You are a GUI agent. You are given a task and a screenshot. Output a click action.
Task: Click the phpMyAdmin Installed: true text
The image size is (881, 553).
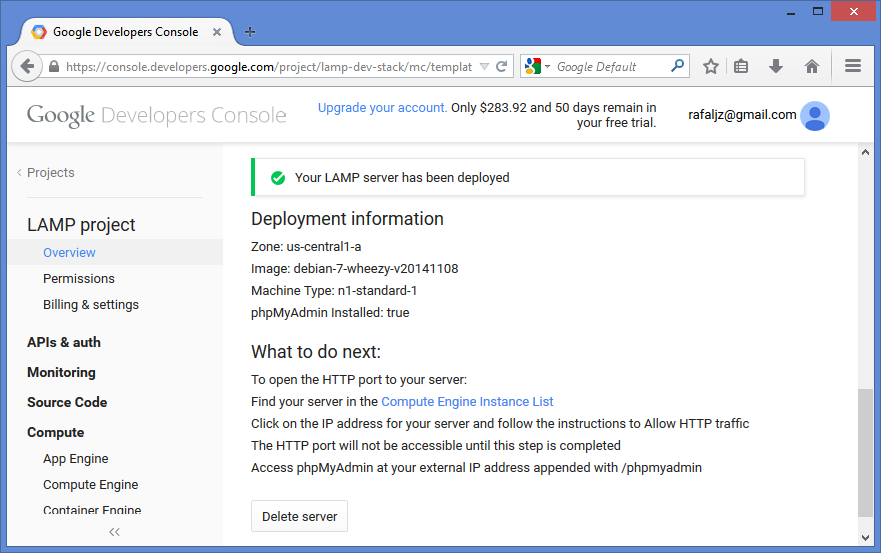coord(330,312)
